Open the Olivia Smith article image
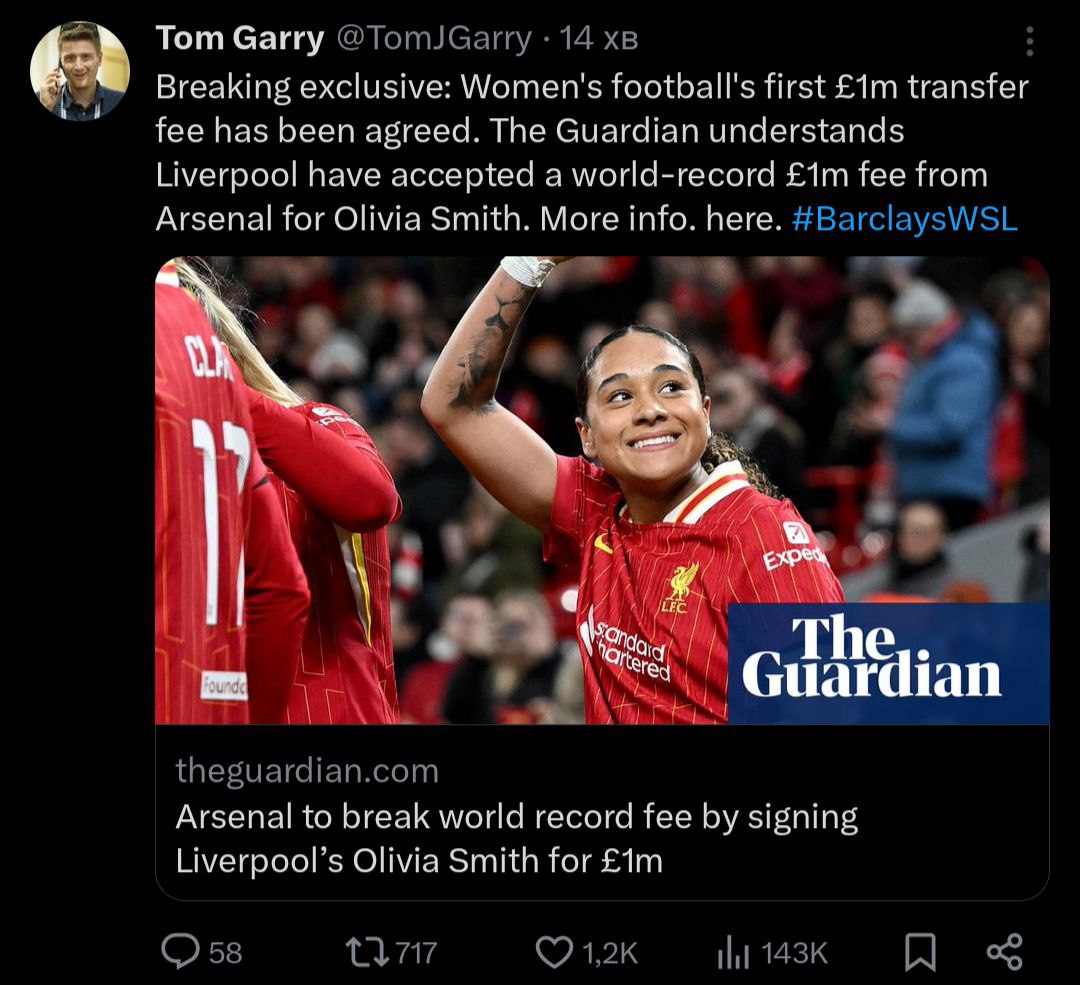The height and width of the screenshot is (985, 1080). pyautogui.click(x=602, y=490)
